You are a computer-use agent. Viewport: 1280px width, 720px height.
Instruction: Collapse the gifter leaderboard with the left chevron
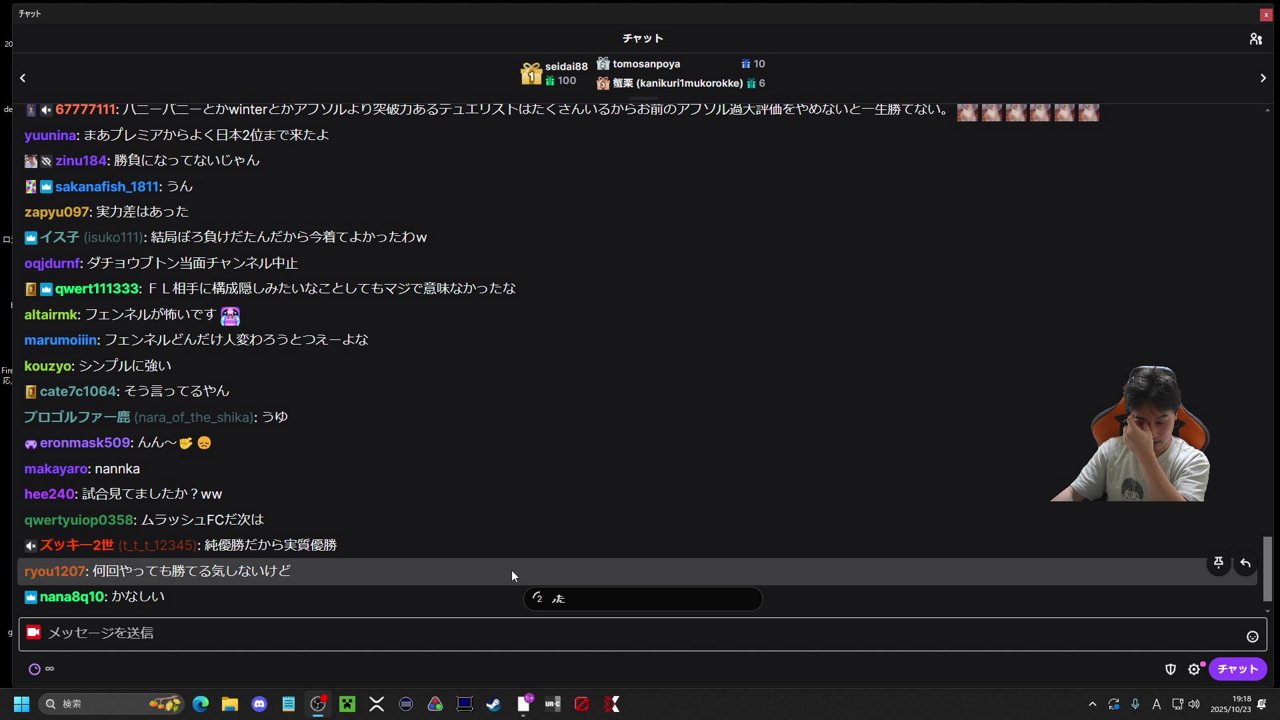[x=22, y=77]
